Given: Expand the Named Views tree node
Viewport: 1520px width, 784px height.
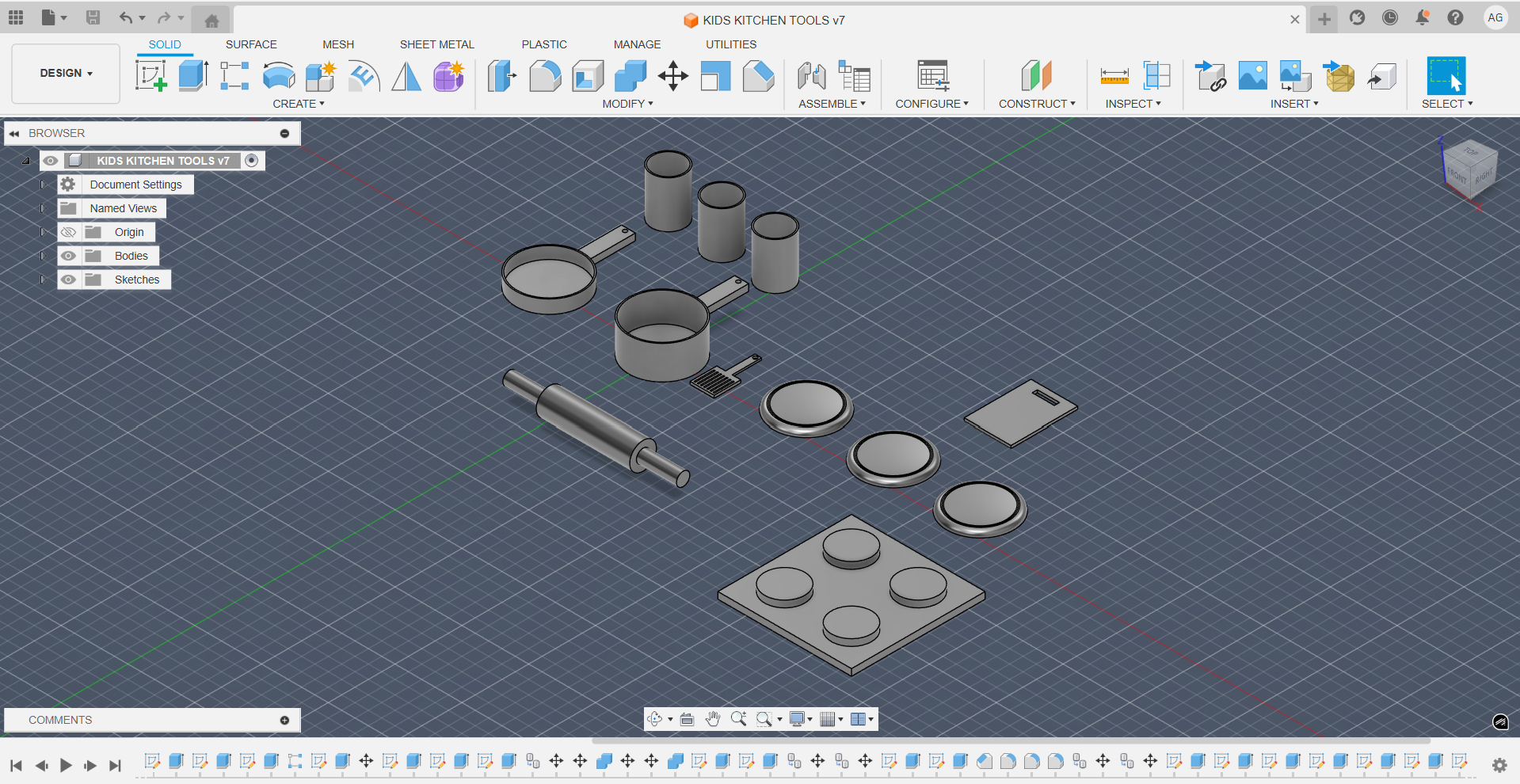Looking at the screenshot, I should pyautogui.click(x=43, y=208).
